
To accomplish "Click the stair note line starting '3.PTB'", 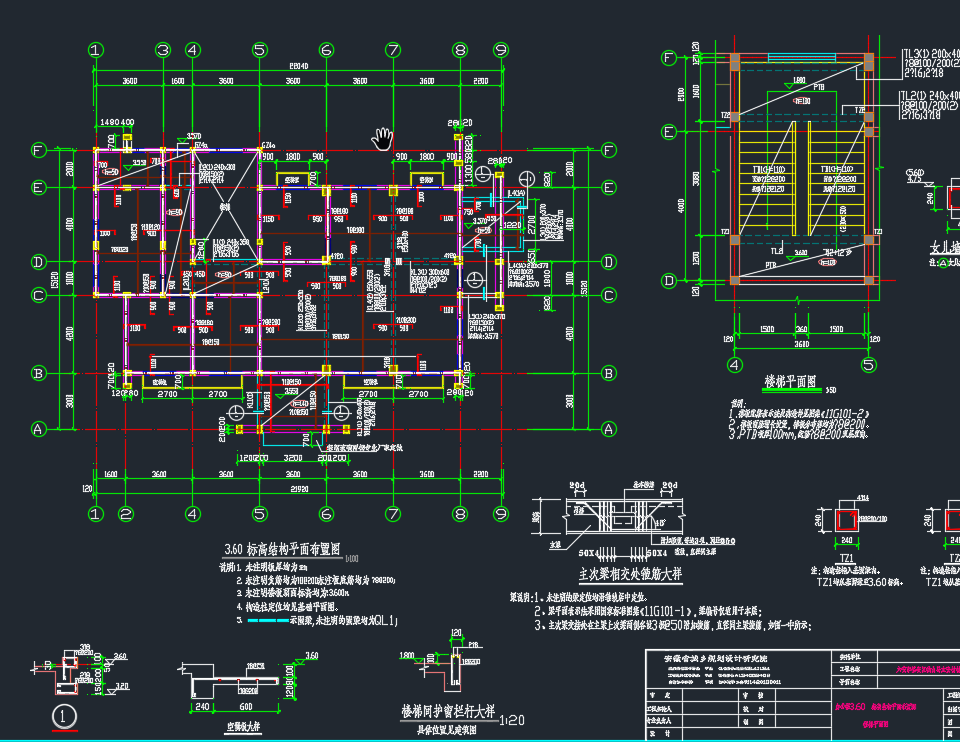I will click(798, 434).
